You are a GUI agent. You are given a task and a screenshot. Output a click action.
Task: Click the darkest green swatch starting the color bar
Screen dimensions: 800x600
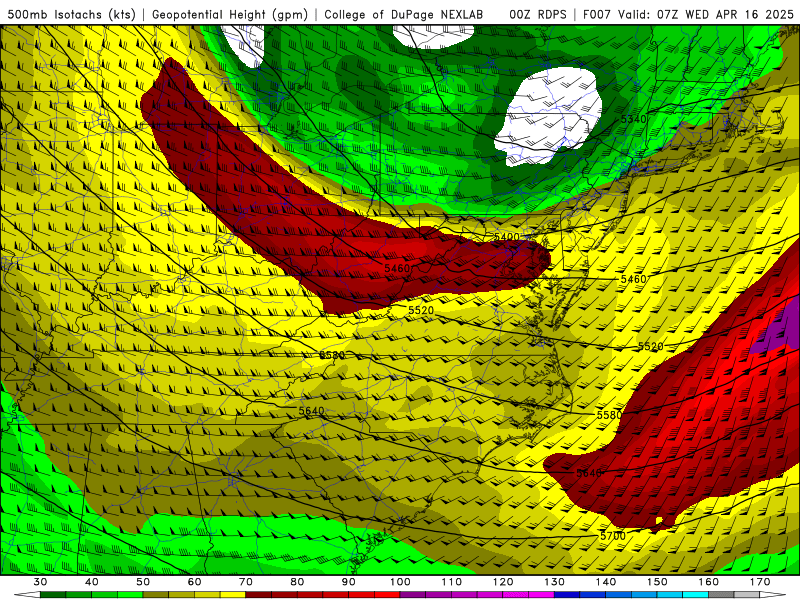(x=53, y=595)
